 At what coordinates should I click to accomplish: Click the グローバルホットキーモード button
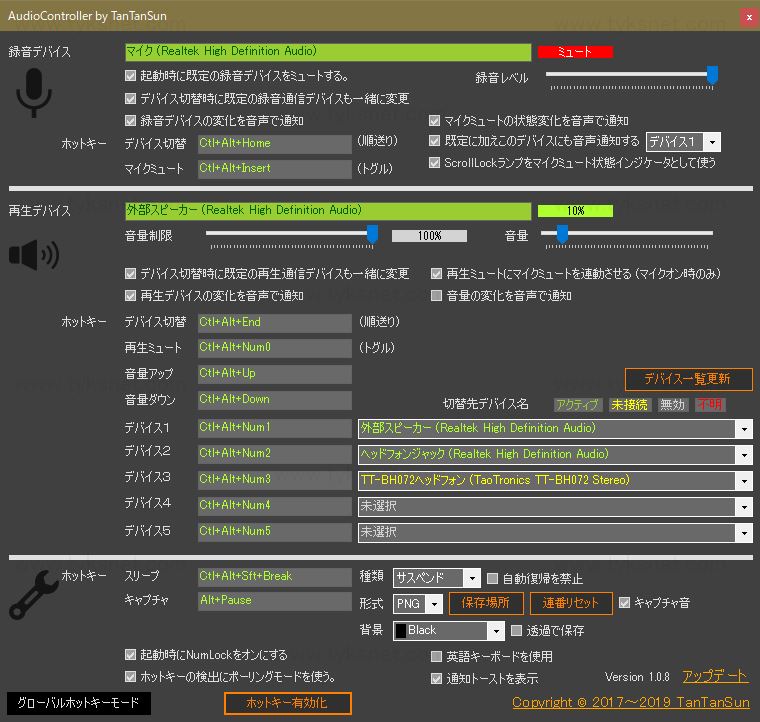point(79,704)
